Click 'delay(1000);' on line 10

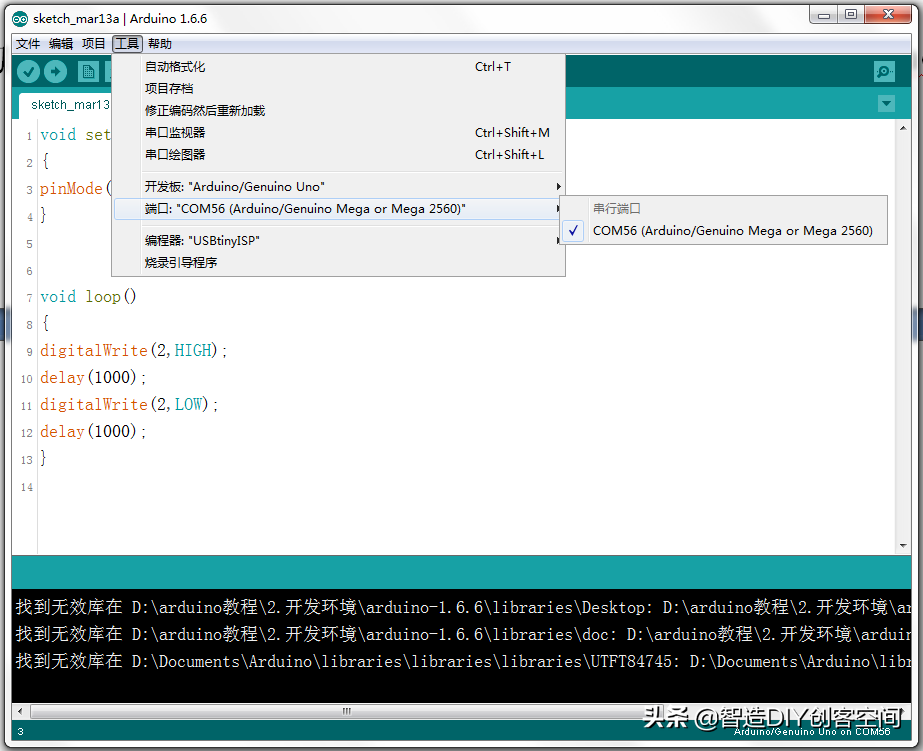point(93,377)
